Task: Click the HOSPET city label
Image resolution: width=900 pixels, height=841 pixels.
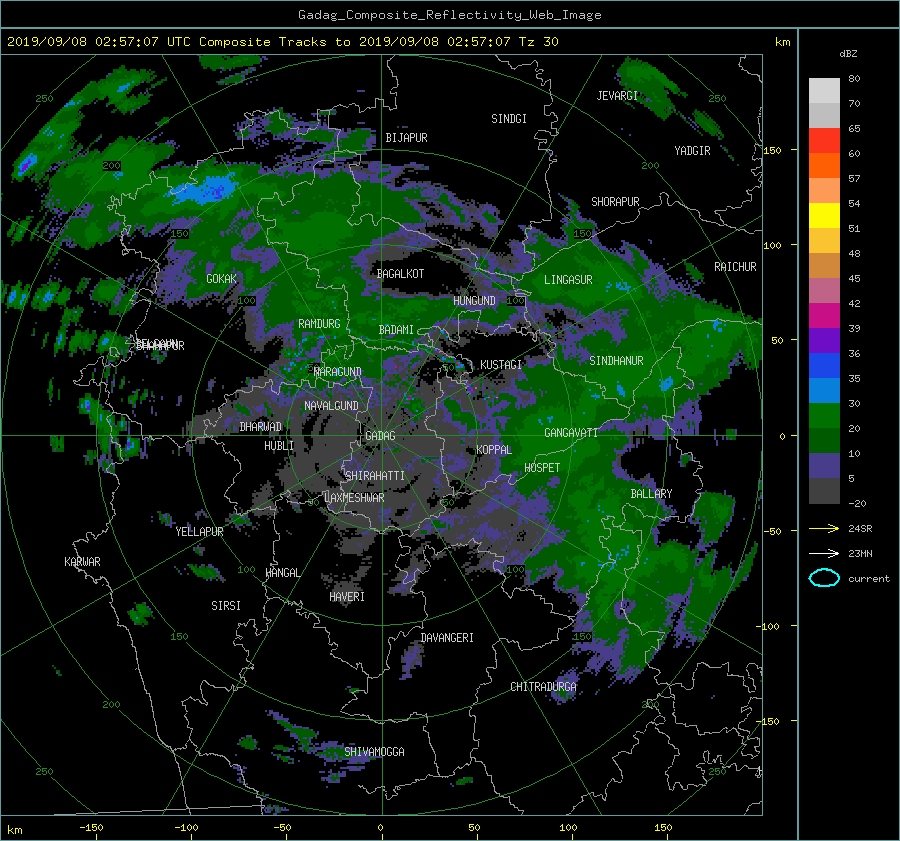Action: pyautogui.click(x=542, y=468)
